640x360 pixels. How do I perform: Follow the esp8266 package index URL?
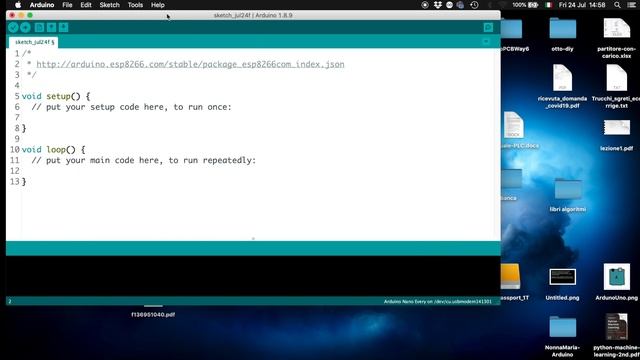point(190,64)
